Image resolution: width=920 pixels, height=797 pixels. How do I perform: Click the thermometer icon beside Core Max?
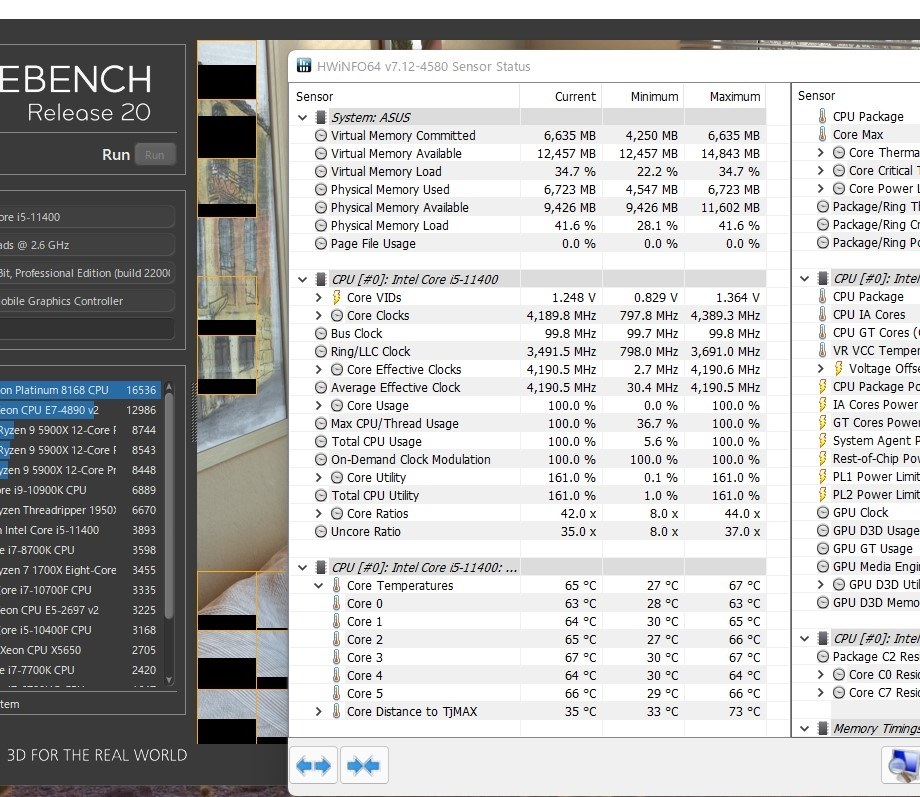823,134
